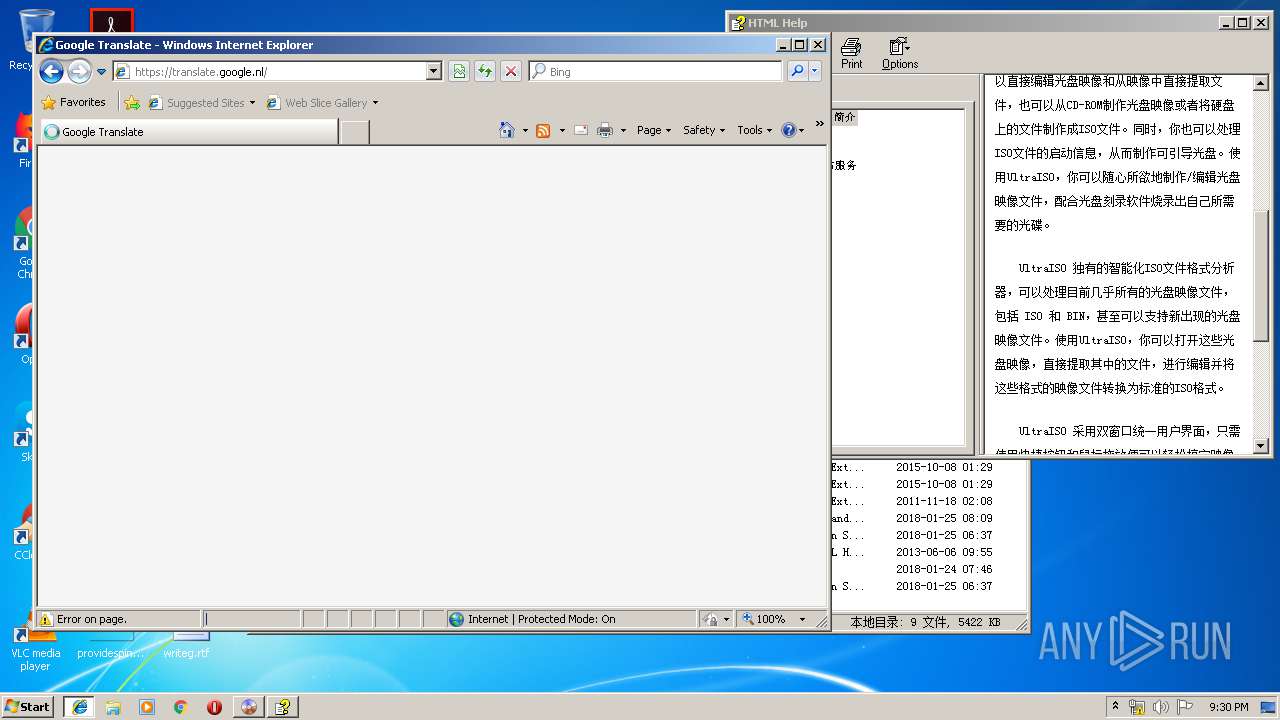The height and width of the screenshot is (720, 1280).
Task: Click the HTML Help taskbar icon
Action: click(283, 706)
